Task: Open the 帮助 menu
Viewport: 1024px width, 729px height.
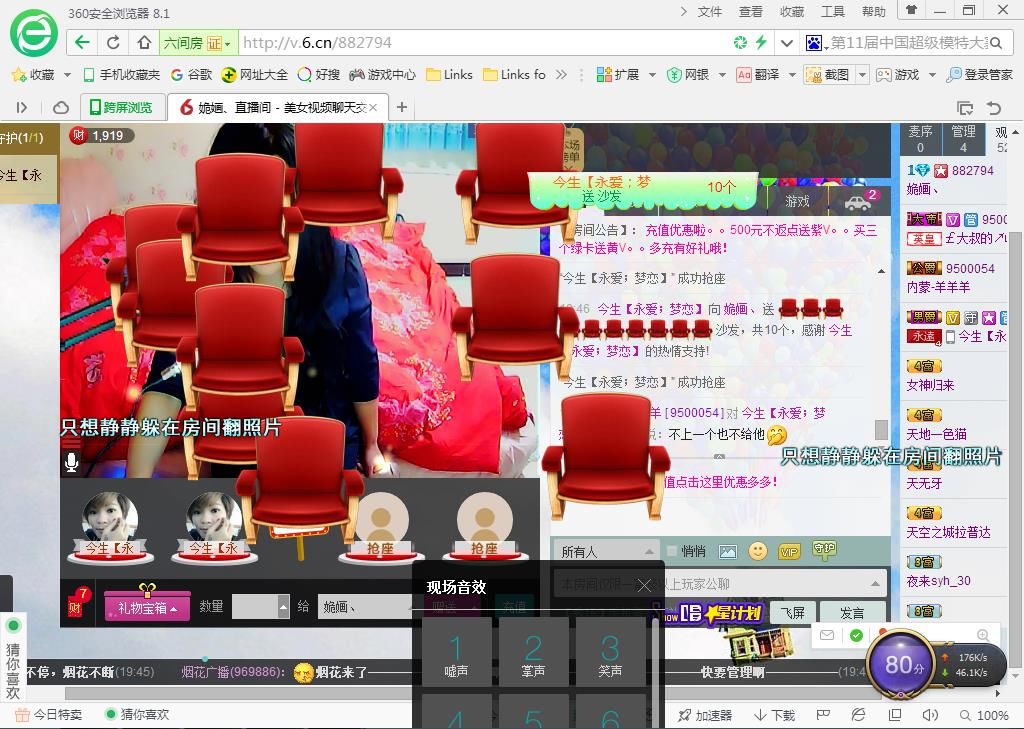Action: point(874,11)
